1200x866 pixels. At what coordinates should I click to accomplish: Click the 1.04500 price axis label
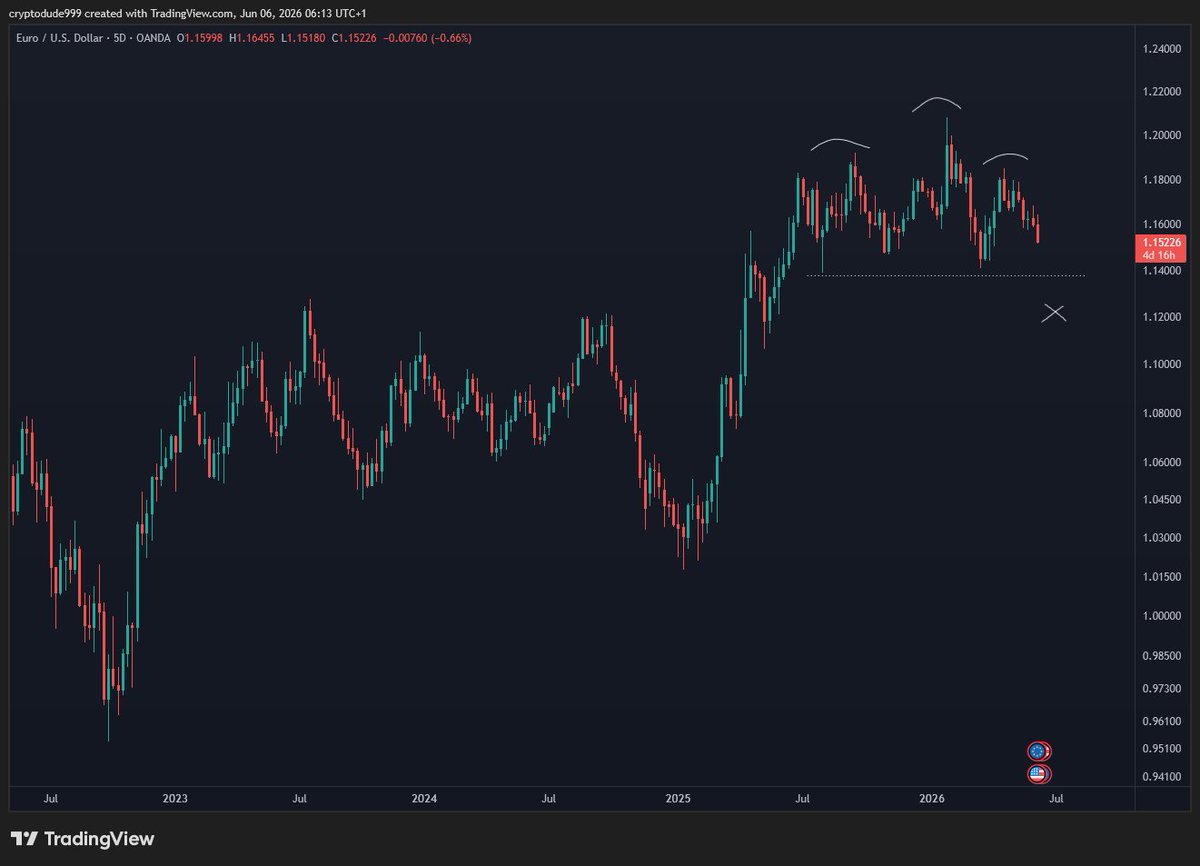[1162, 500]
